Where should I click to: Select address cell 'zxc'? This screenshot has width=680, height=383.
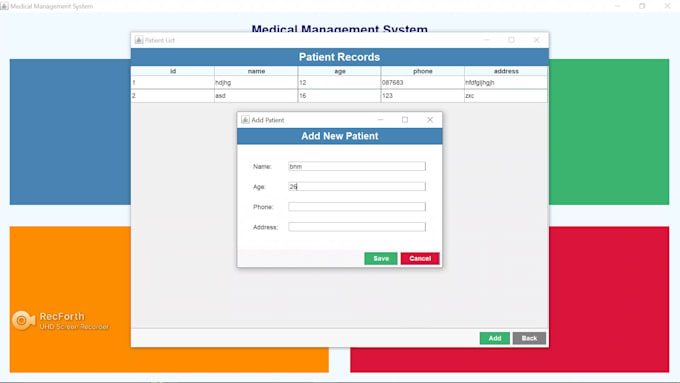click(x=506, y=96)
